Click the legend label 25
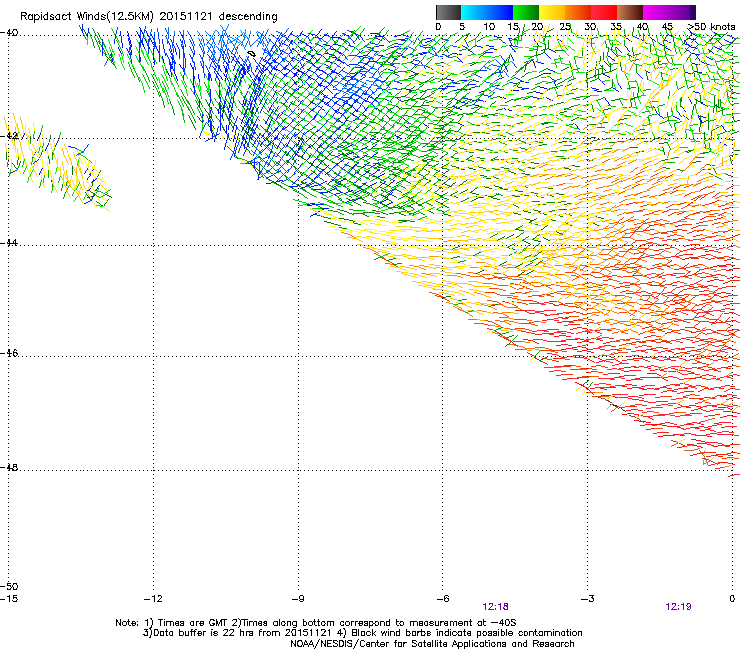Viewport: 740px width, 650px height. pyautogui.click(x=565, y=27)
